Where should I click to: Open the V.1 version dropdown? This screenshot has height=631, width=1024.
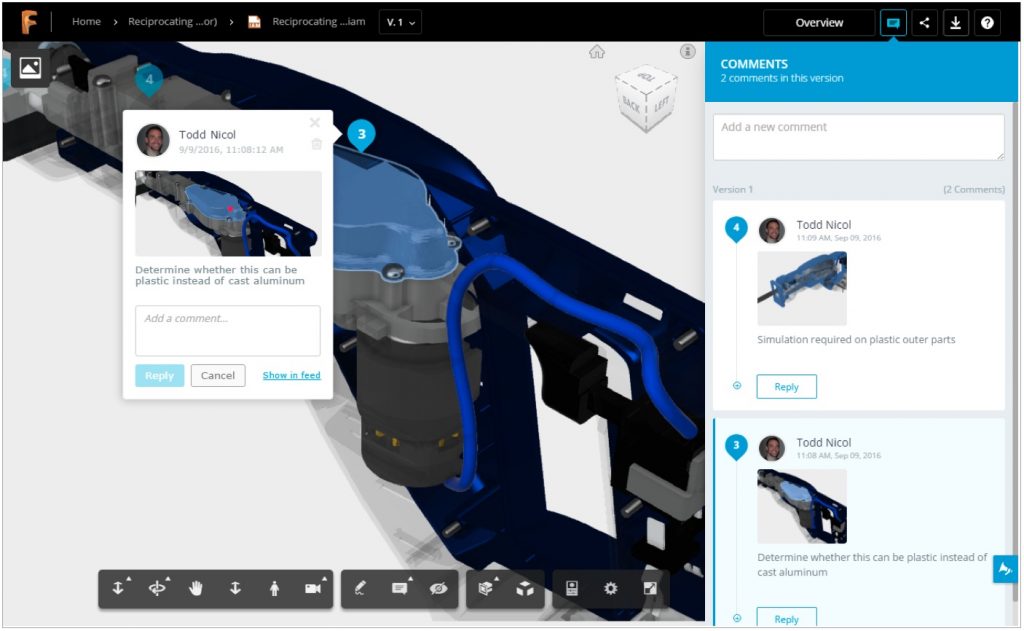tap(400, 22)
